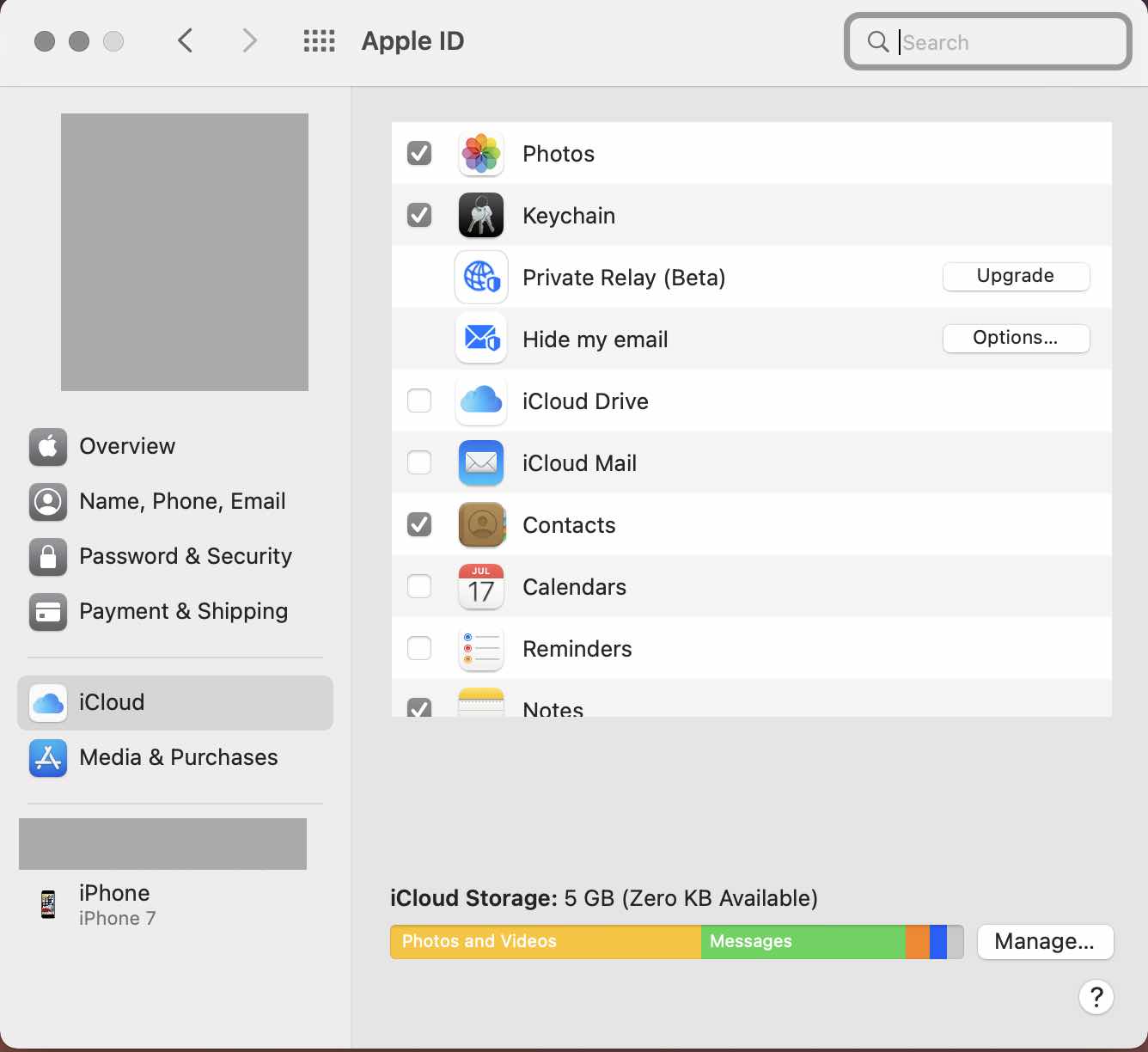The width and height of the screenshot is (1148, 1052).
Task: Click the Keychain keys icon
Action: [481, 216]
